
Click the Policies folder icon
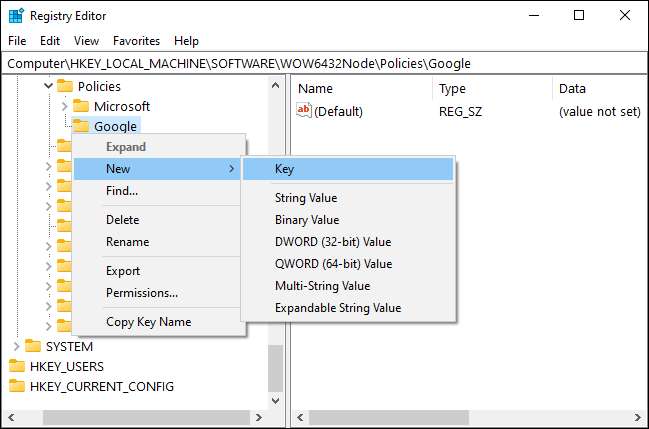(65, 86)
